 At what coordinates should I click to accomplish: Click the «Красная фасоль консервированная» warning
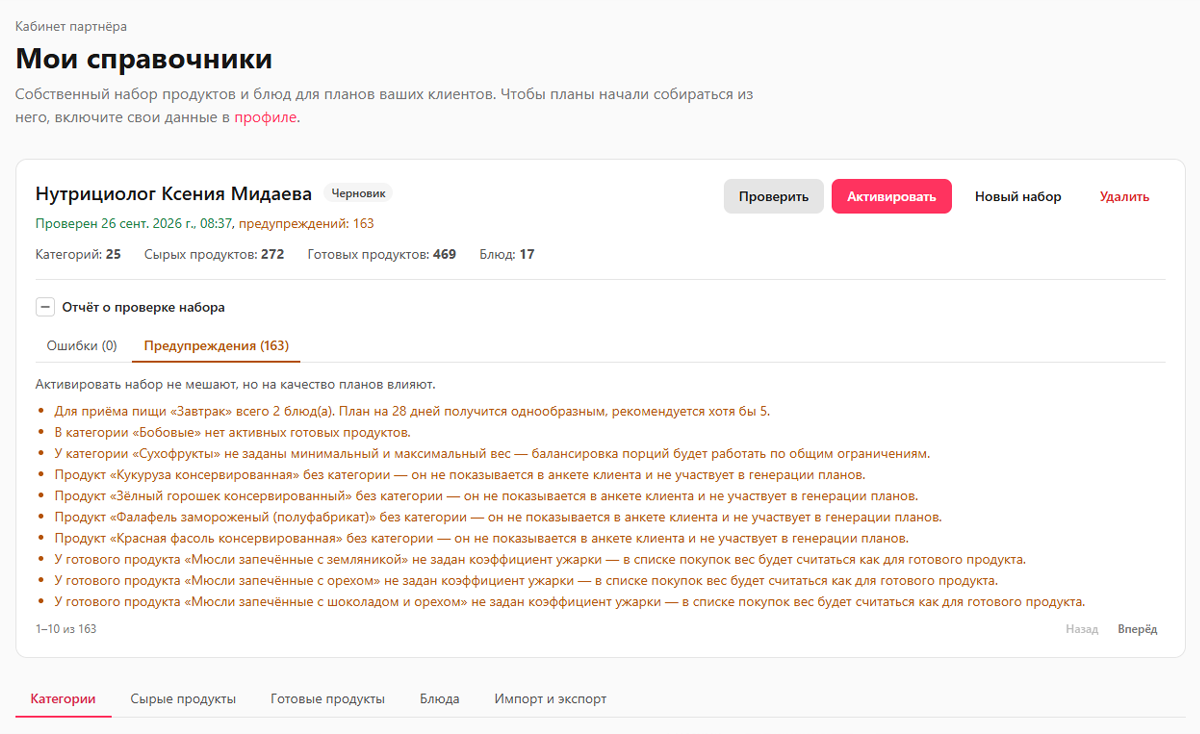click(481, 538)
